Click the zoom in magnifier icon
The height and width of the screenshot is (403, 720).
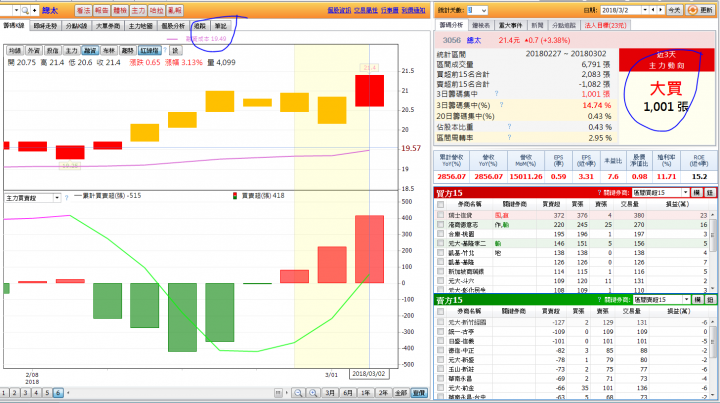313,393
